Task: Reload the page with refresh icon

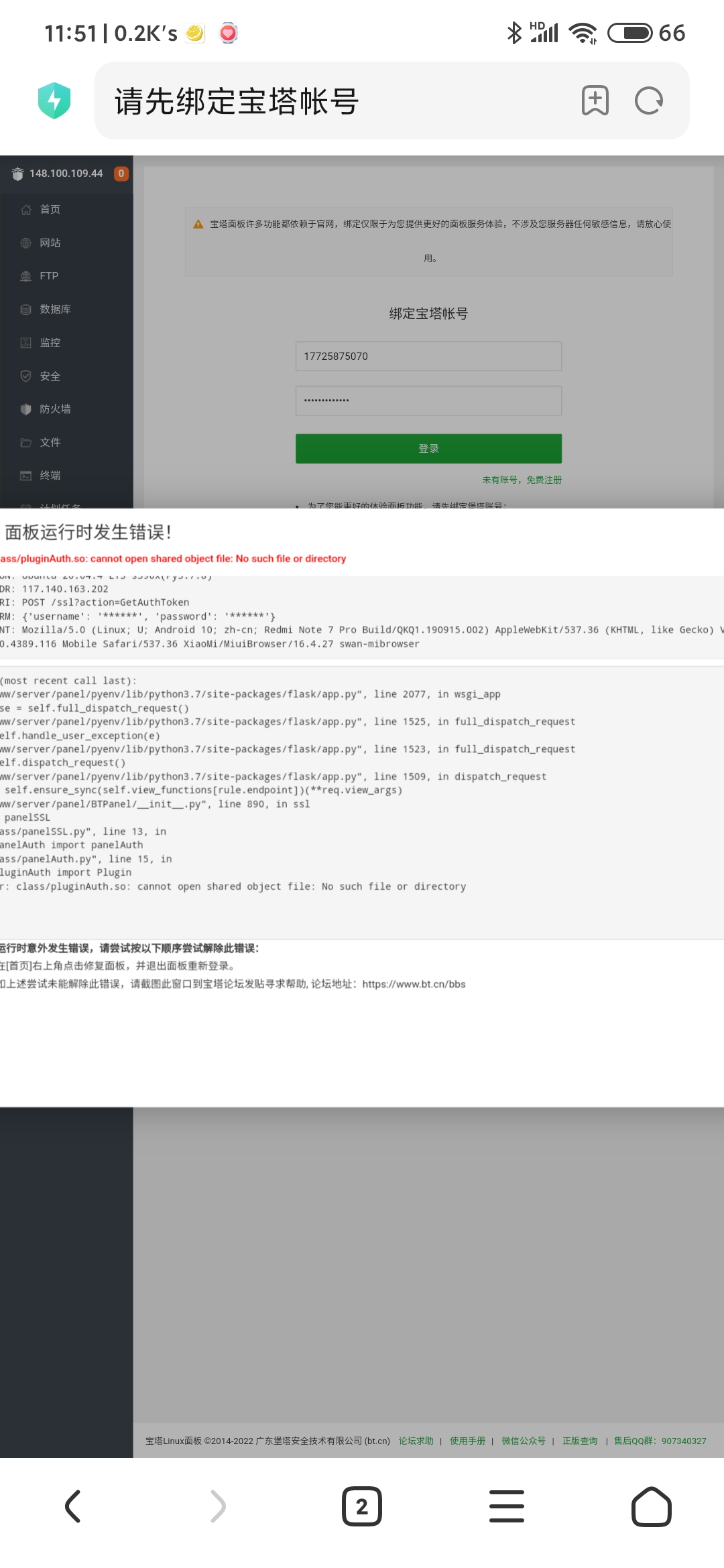Action: (x=649, y=101)
